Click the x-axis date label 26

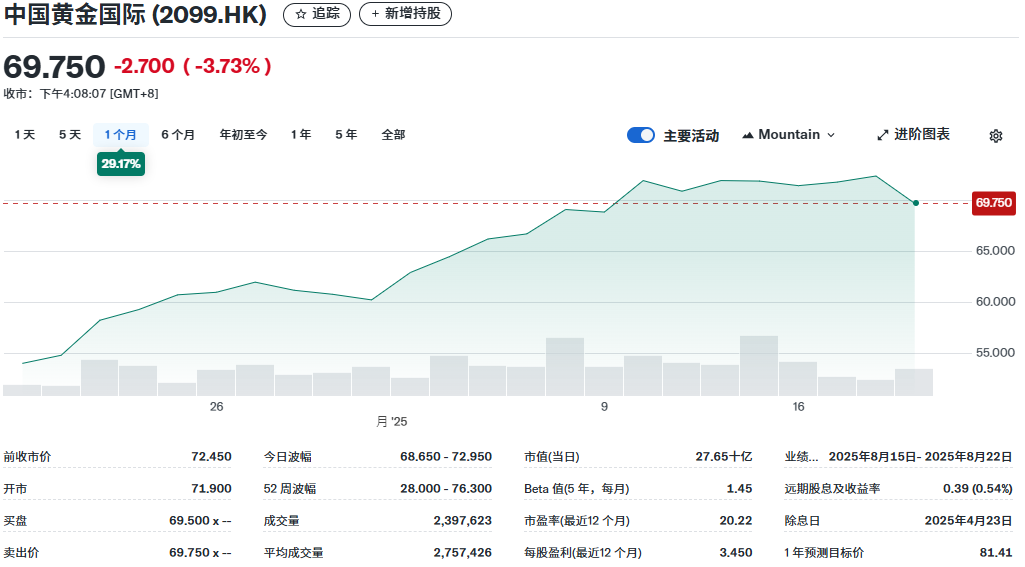(x=216, y=407)
